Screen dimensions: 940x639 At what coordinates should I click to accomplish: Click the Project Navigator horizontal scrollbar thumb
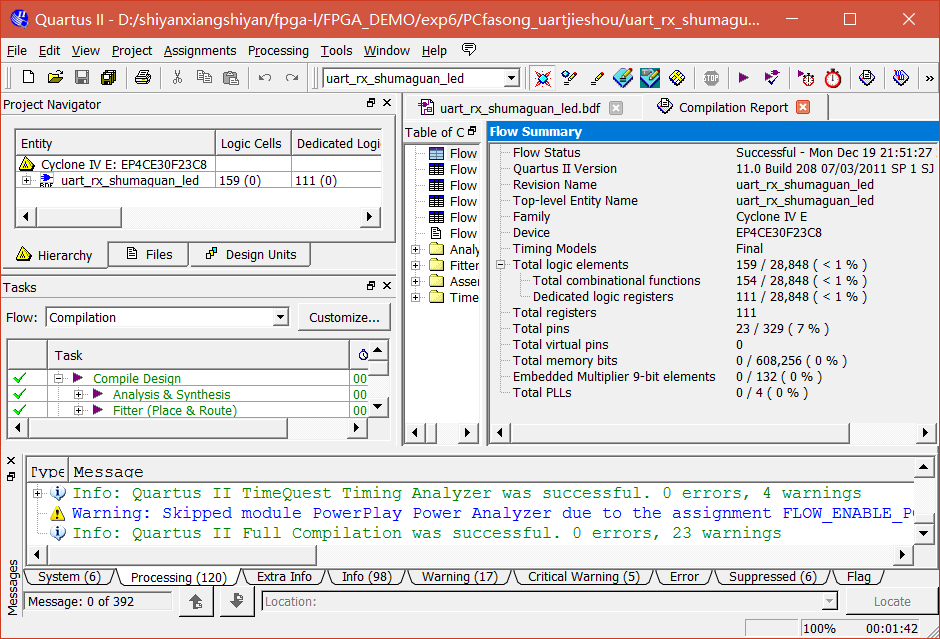point(79,216)
